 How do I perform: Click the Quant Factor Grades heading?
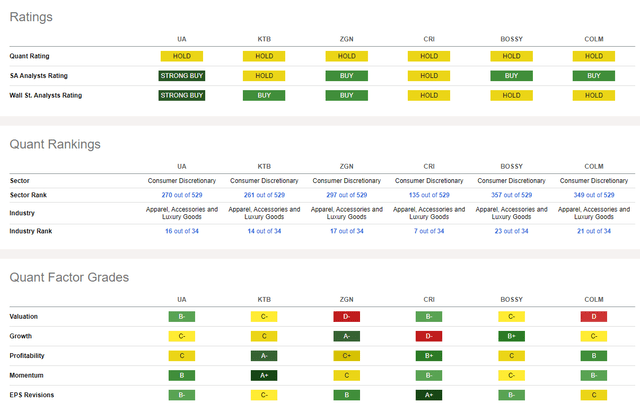69,278
